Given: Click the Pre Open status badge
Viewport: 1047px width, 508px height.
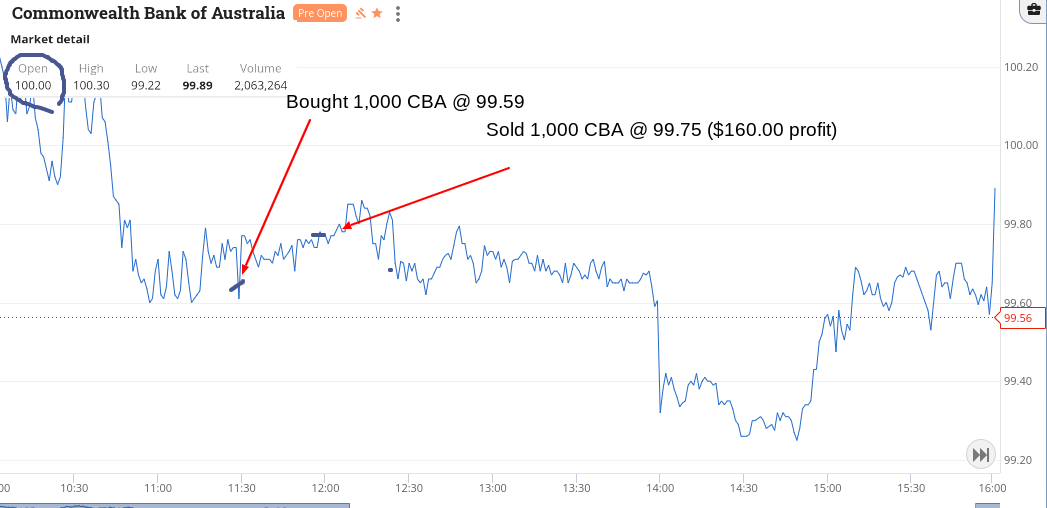Looking at the screenshot, I should [320, 13].
